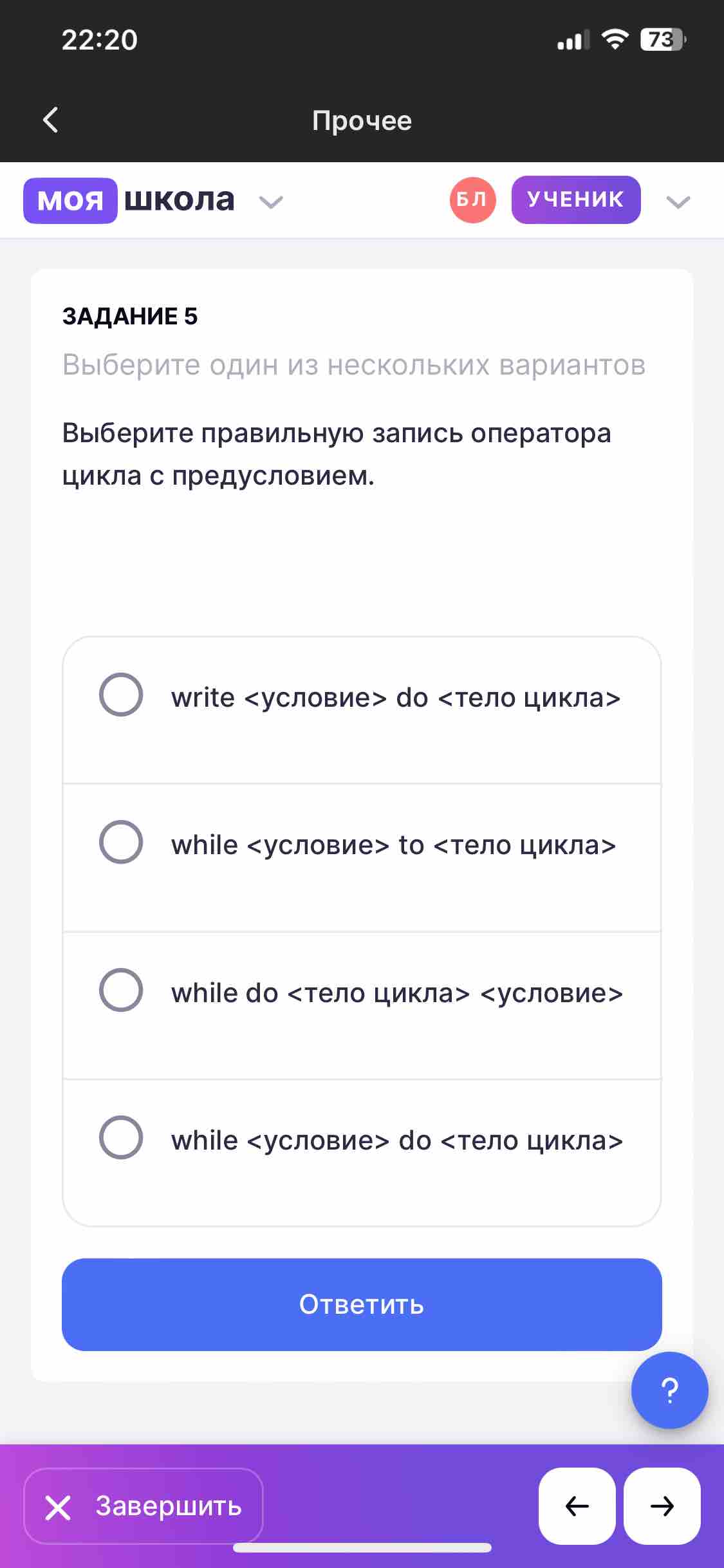
Task: Check the Wi-Fi status icon
Action: click(x=615, y=40)
